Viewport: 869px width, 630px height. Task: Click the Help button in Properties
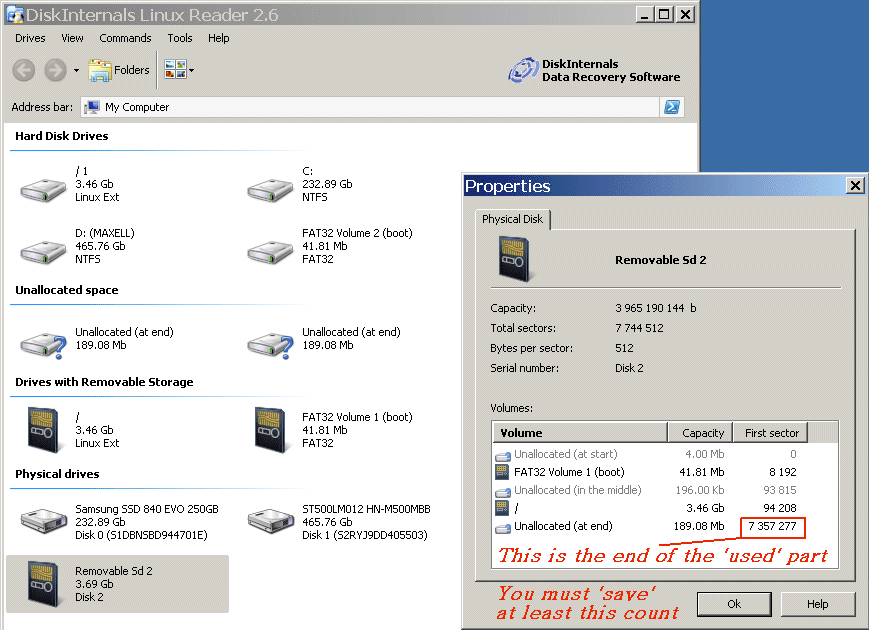click(x=817, y=604)
